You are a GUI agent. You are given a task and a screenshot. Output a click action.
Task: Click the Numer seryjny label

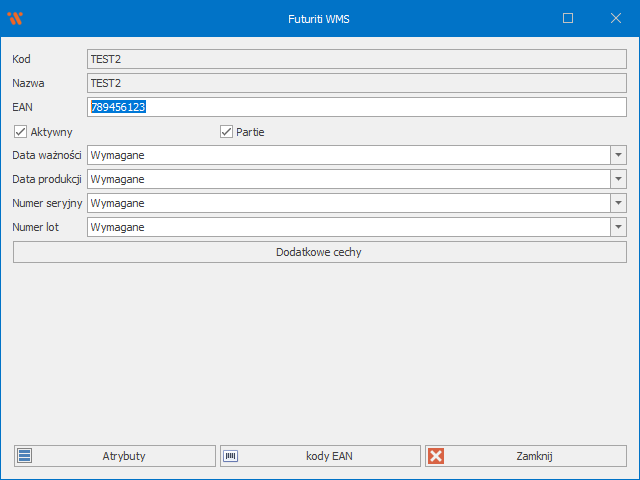(x=47, y=203)
